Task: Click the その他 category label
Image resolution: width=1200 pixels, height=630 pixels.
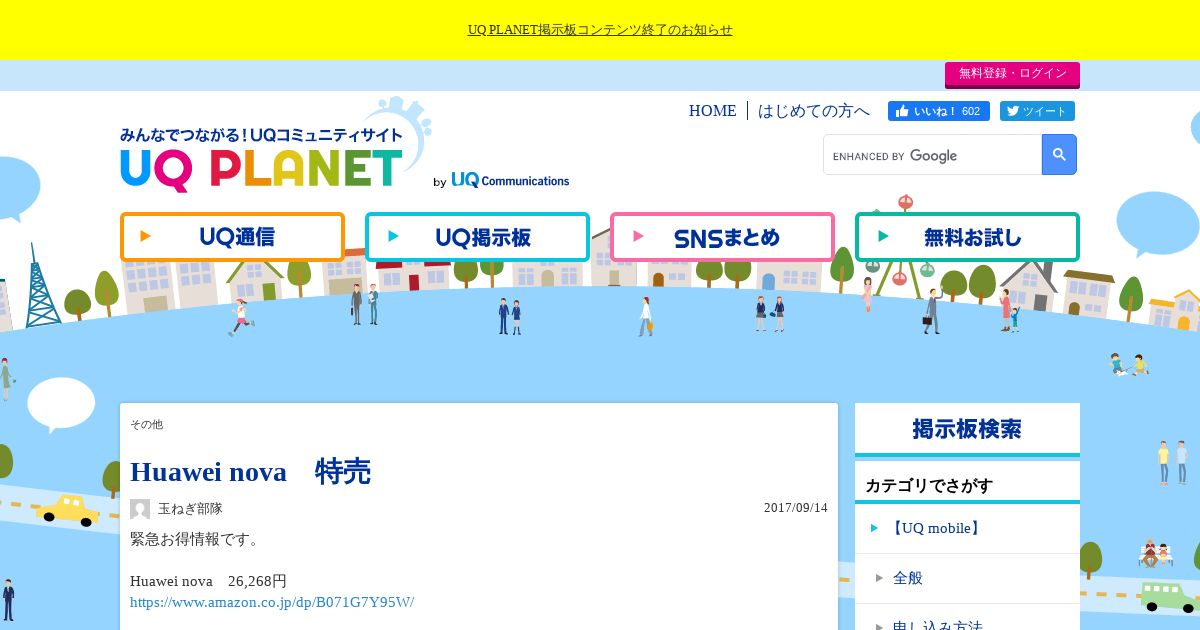Action: point(146,425)
